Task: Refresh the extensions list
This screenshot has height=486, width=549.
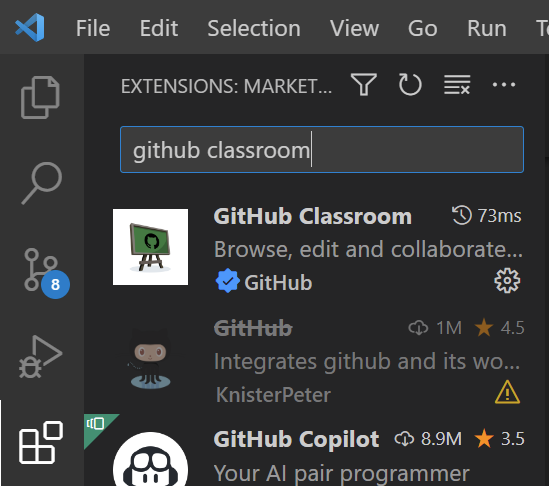Action: point(410,84)
